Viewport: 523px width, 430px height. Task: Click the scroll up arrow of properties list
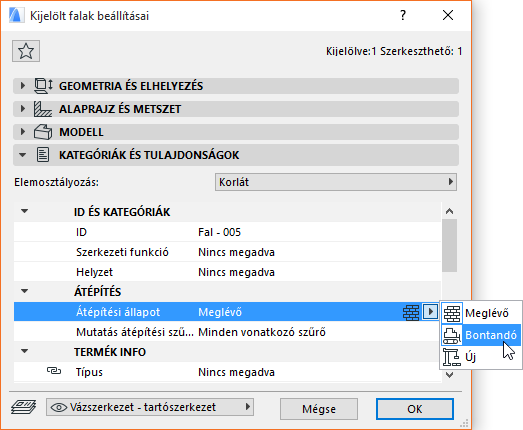pos(449,211)
